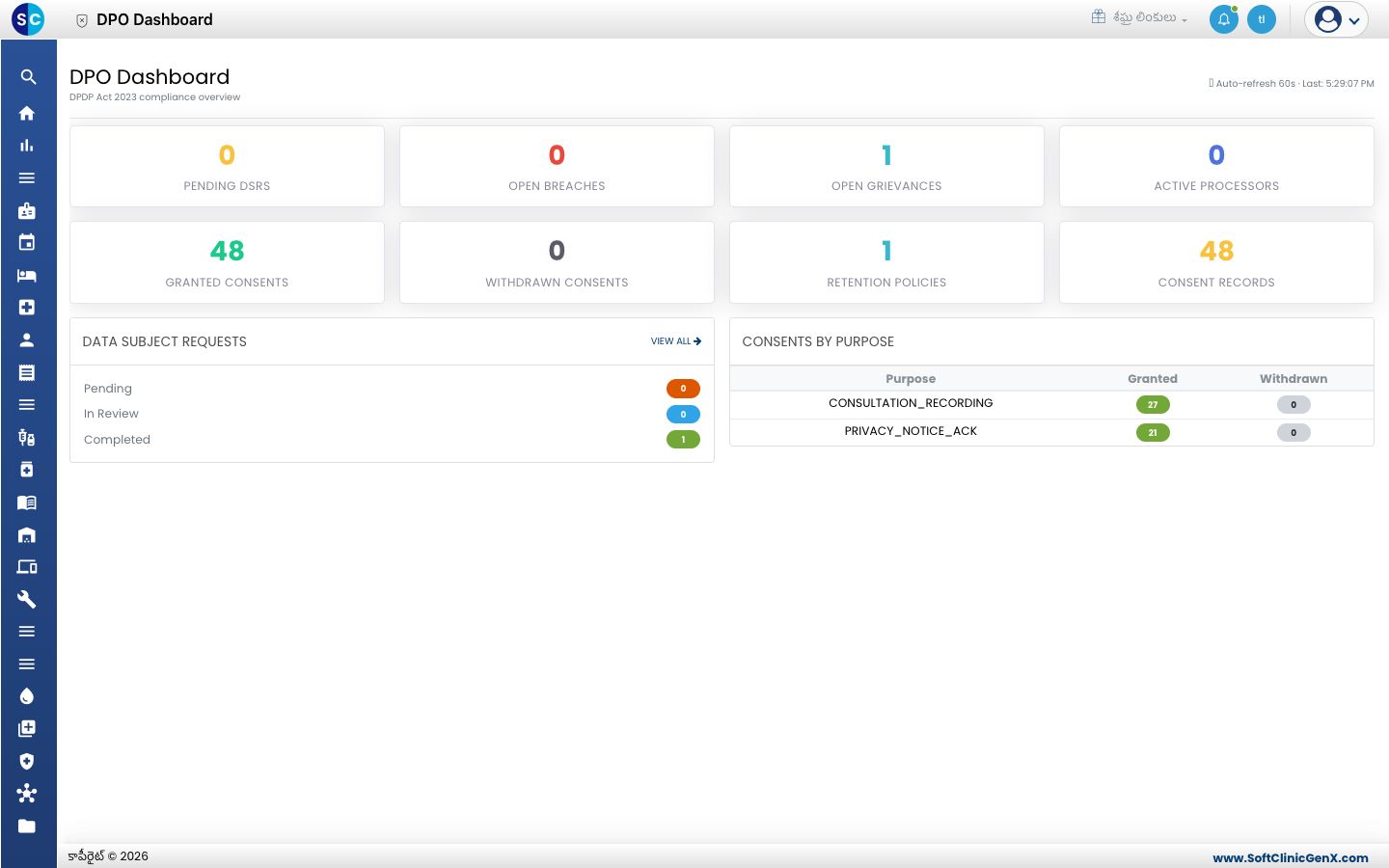Visit www.SoftClinicGenX.com footer link

click(1291, 857)
